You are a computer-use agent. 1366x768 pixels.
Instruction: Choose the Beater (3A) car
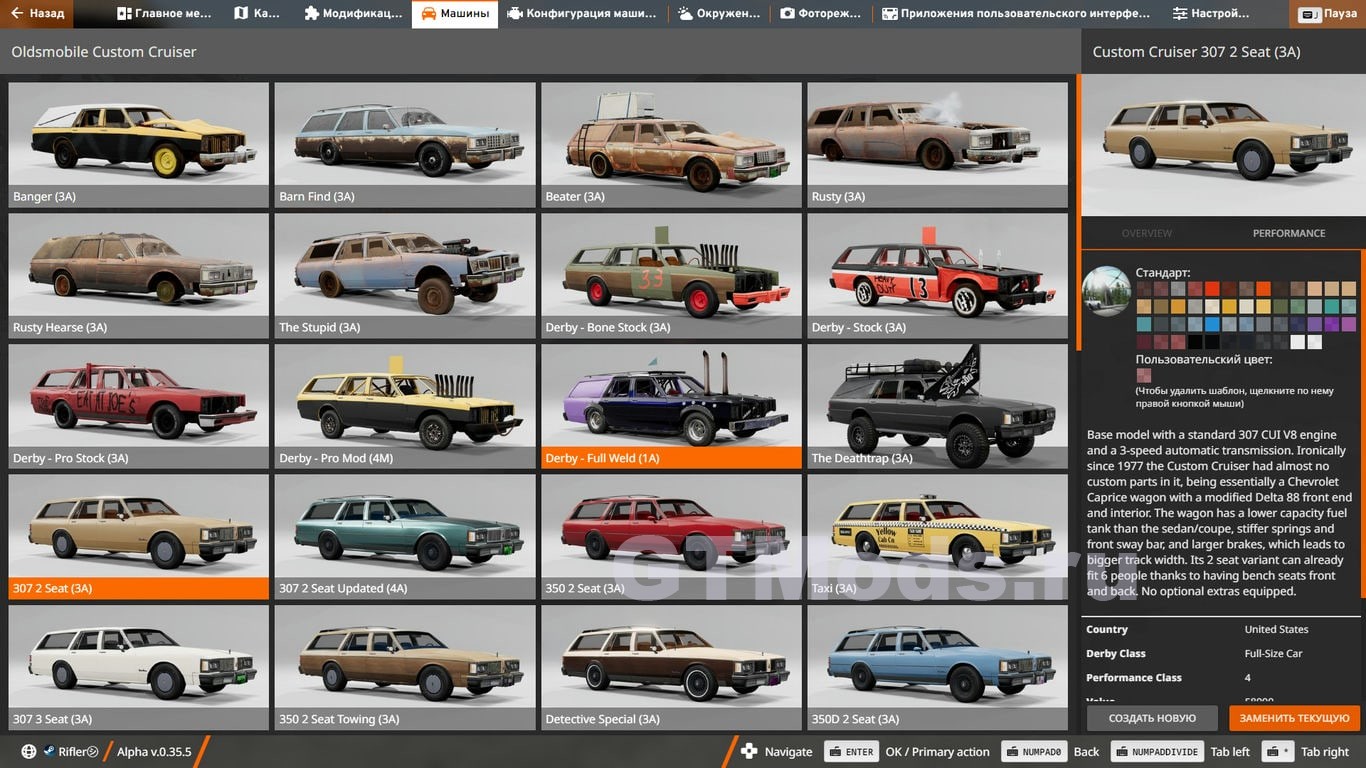point(671,145)
